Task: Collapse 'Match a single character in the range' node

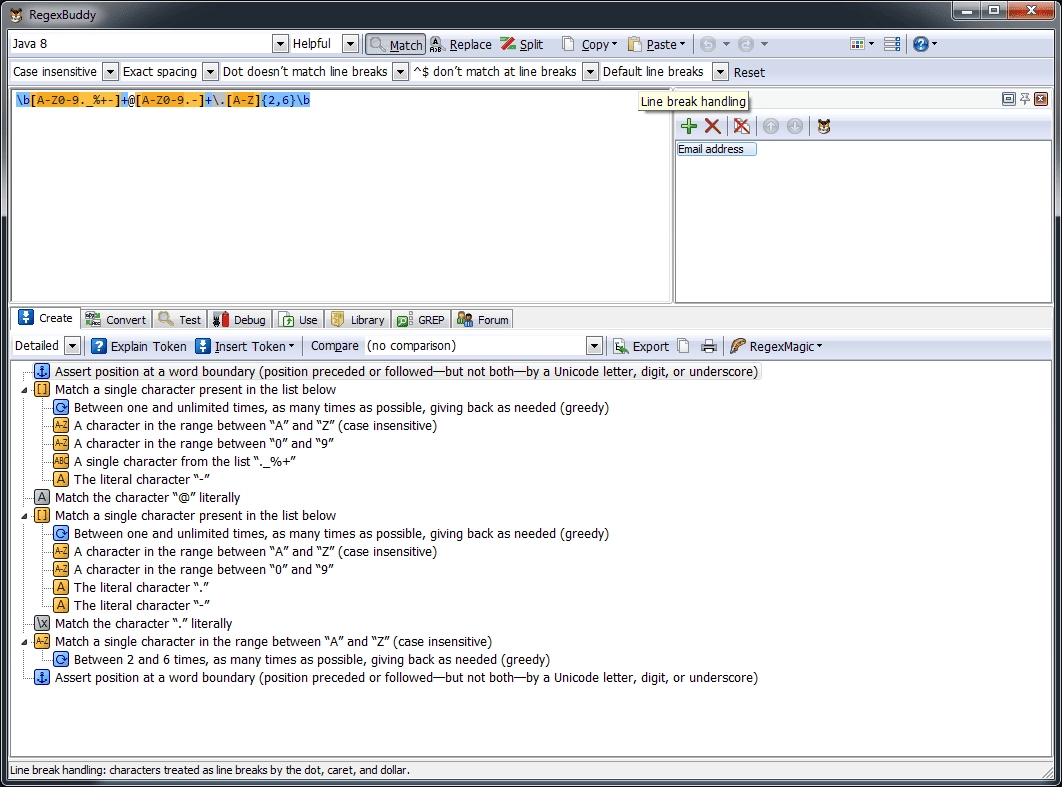Action: pyautogui.click(x=24, y=642)
